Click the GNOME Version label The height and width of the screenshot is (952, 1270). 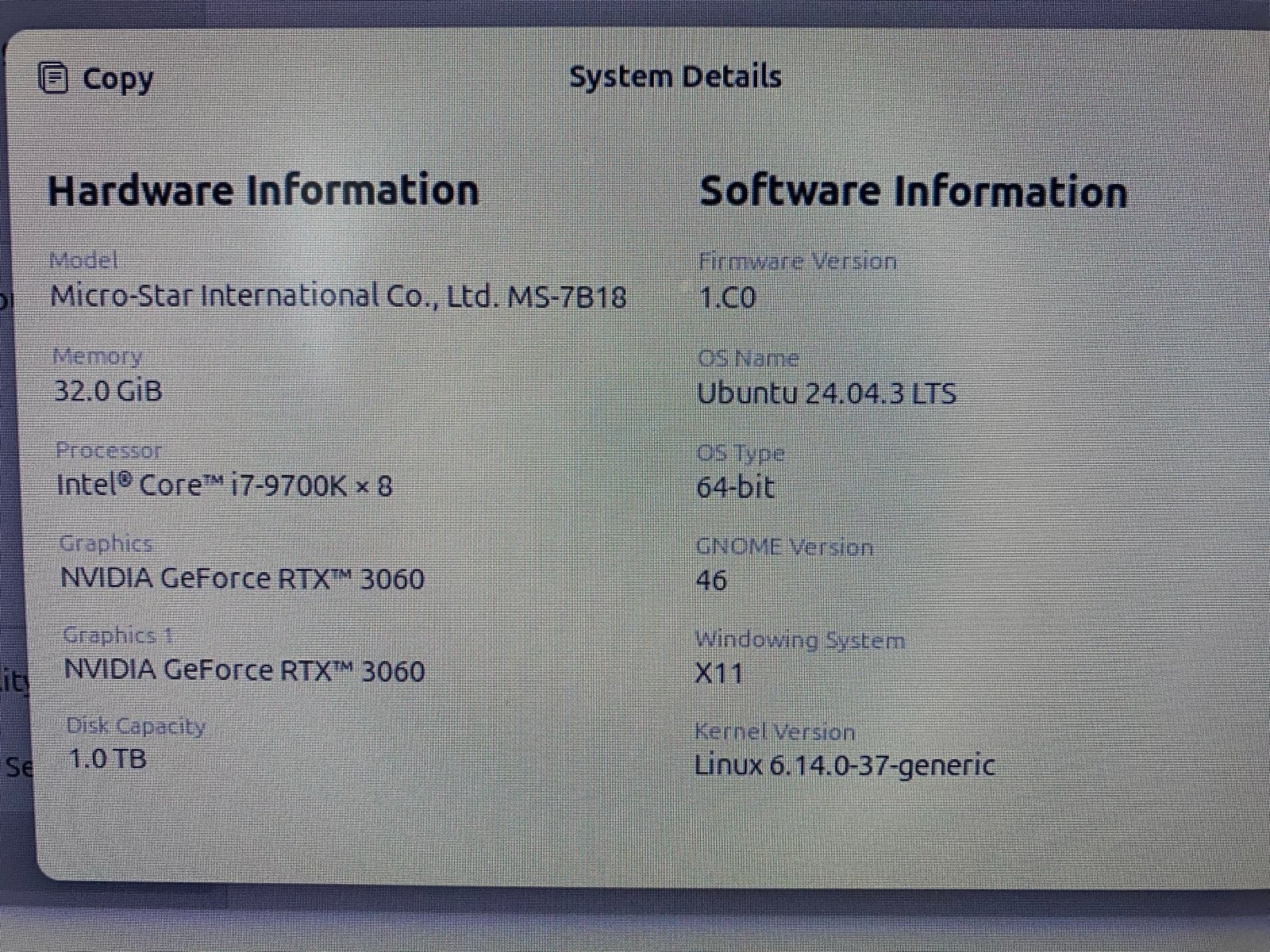[784, 547]
